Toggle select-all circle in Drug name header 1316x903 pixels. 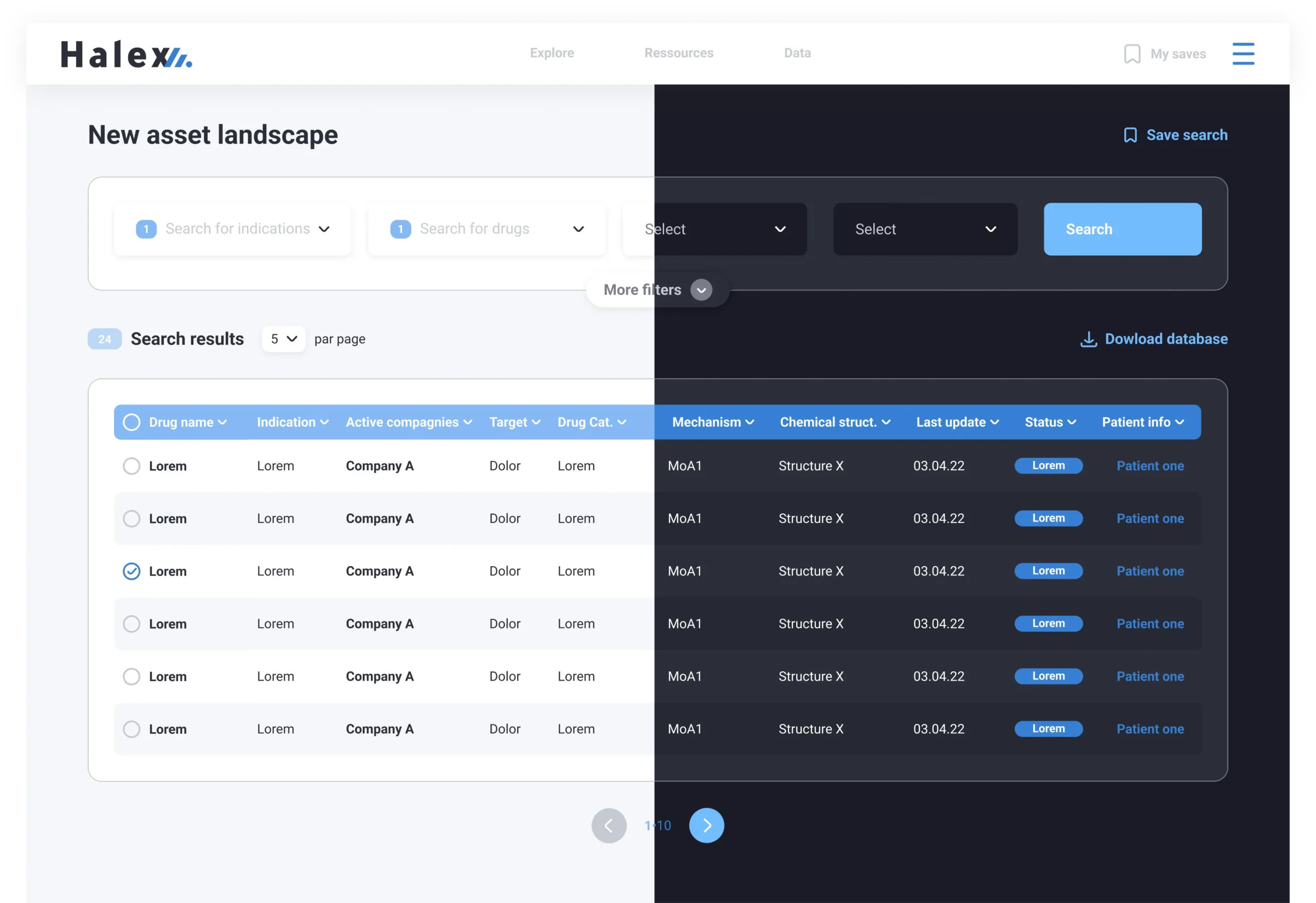[132, 422]
